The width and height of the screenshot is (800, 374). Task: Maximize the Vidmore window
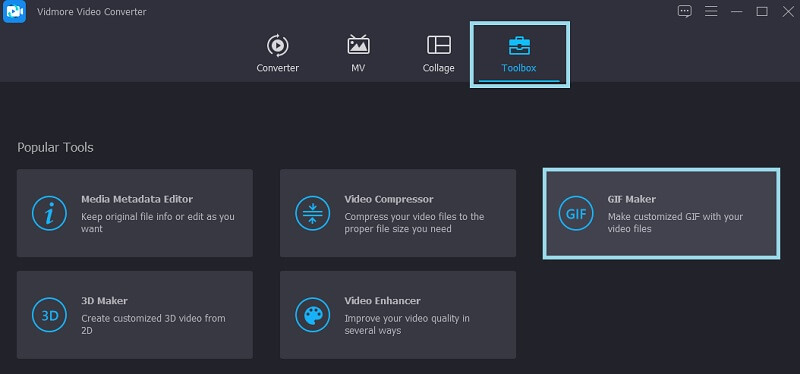pyautogui.click(x=762, y=11)
